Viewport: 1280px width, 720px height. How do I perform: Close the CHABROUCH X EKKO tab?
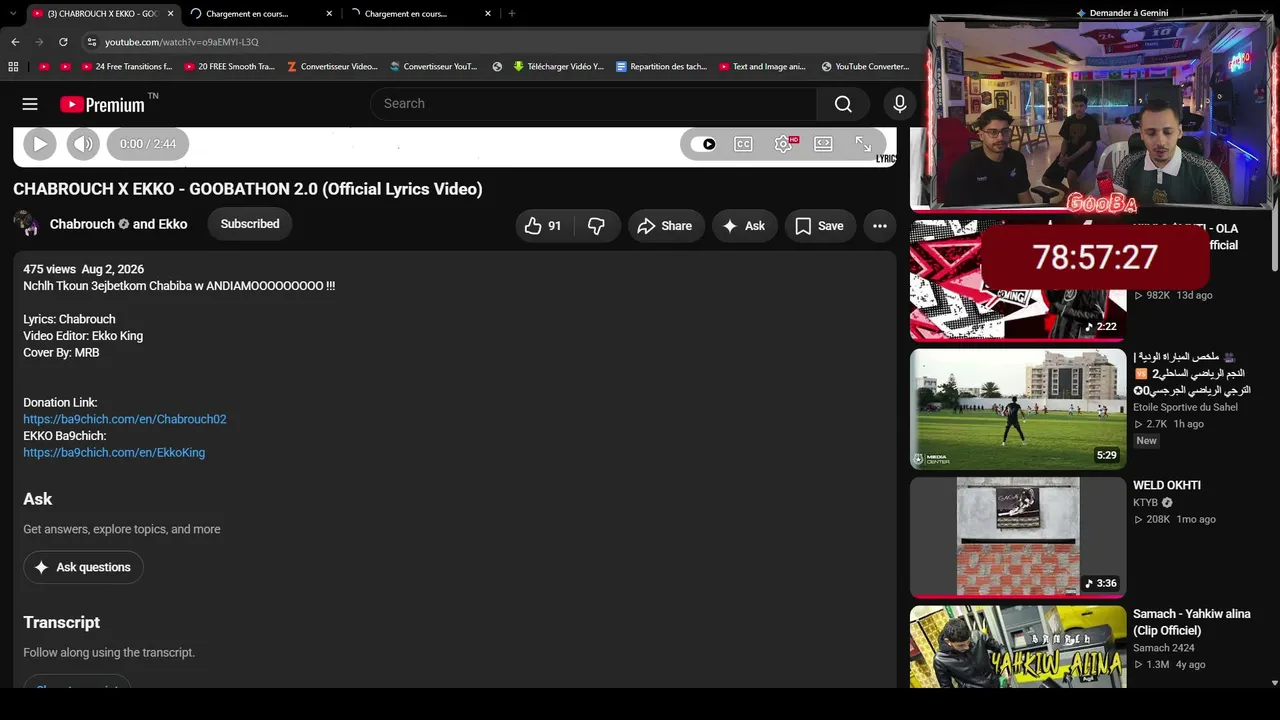pos(170,14)
